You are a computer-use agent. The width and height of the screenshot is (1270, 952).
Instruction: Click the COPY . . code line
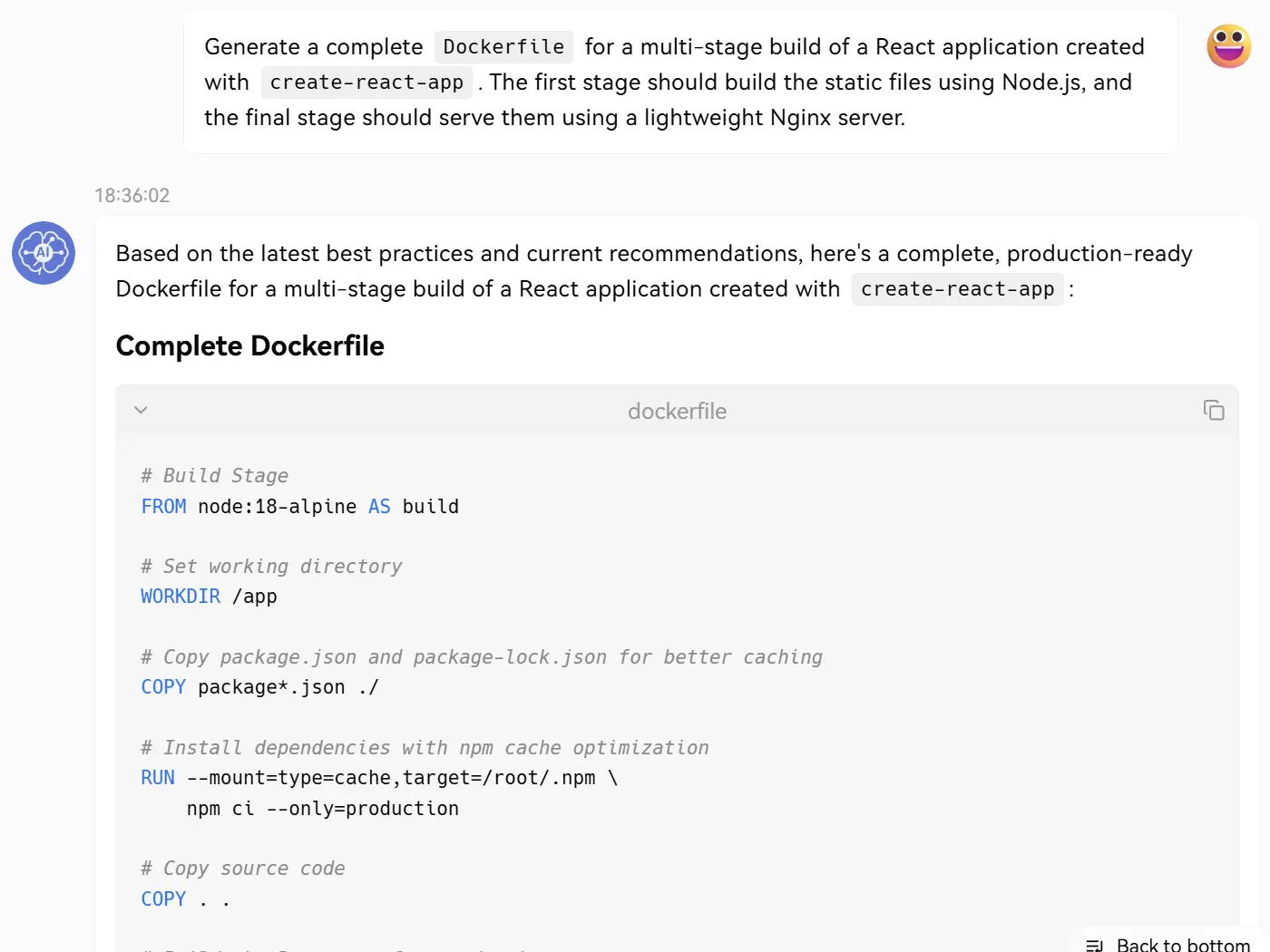(x=185, y=899)
